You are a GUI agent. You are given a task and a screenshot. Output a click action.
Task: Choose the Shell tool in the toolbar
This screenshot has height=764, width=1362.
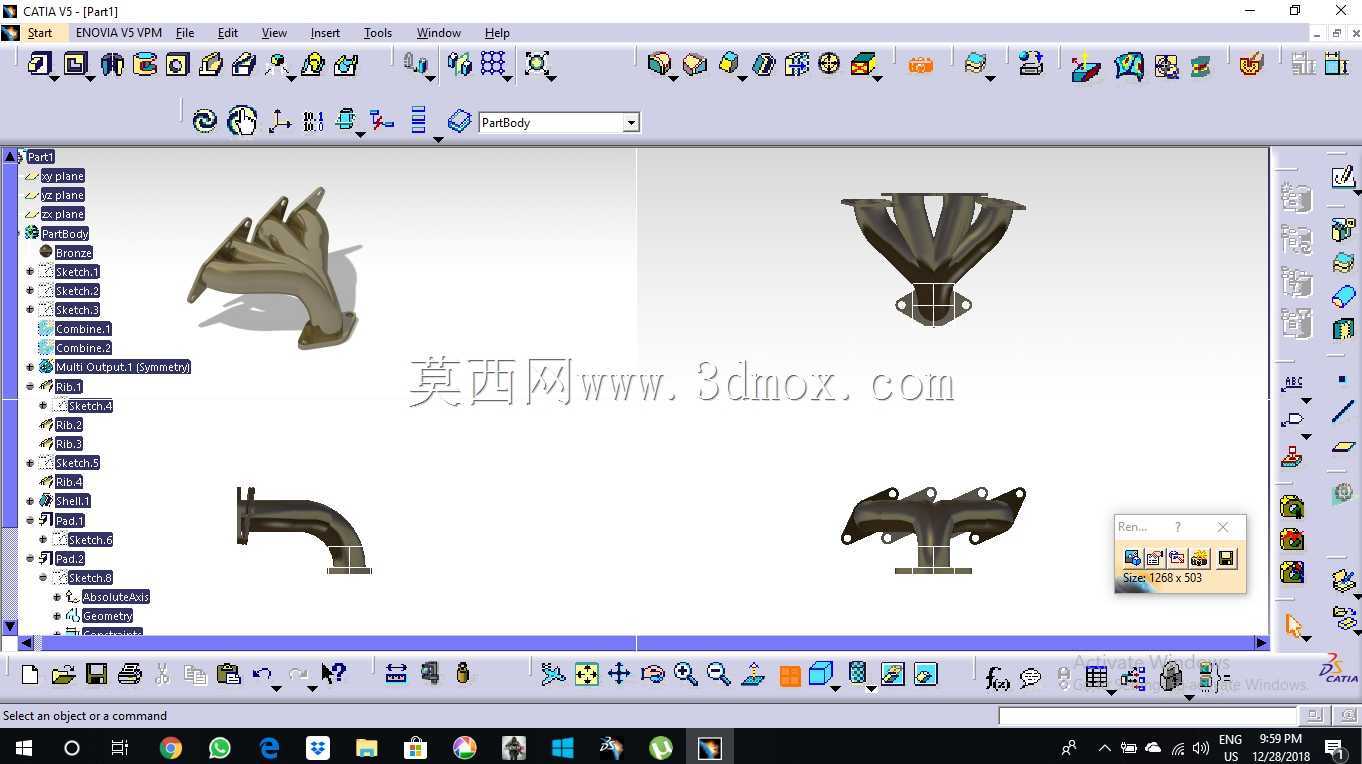click(x=763, y=65)
